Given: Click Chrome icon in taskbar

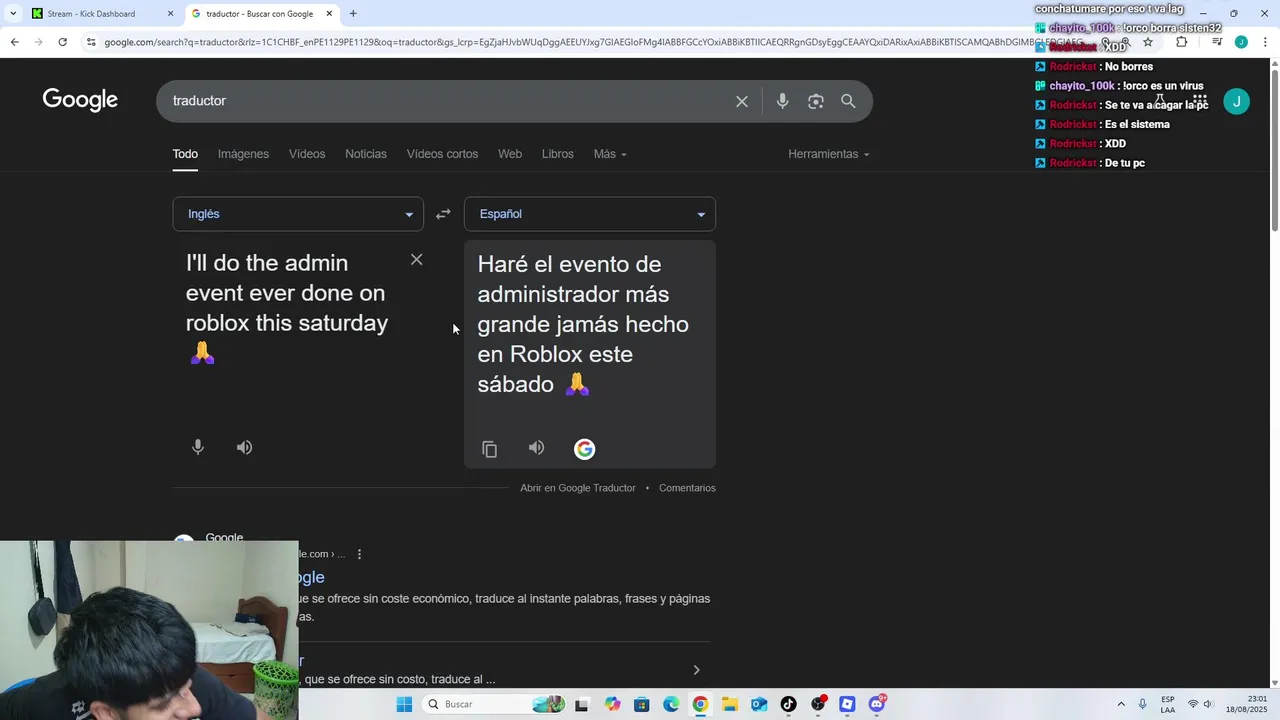Looking at the screenshot, I should pyautogui.click(x=700, y=704).
